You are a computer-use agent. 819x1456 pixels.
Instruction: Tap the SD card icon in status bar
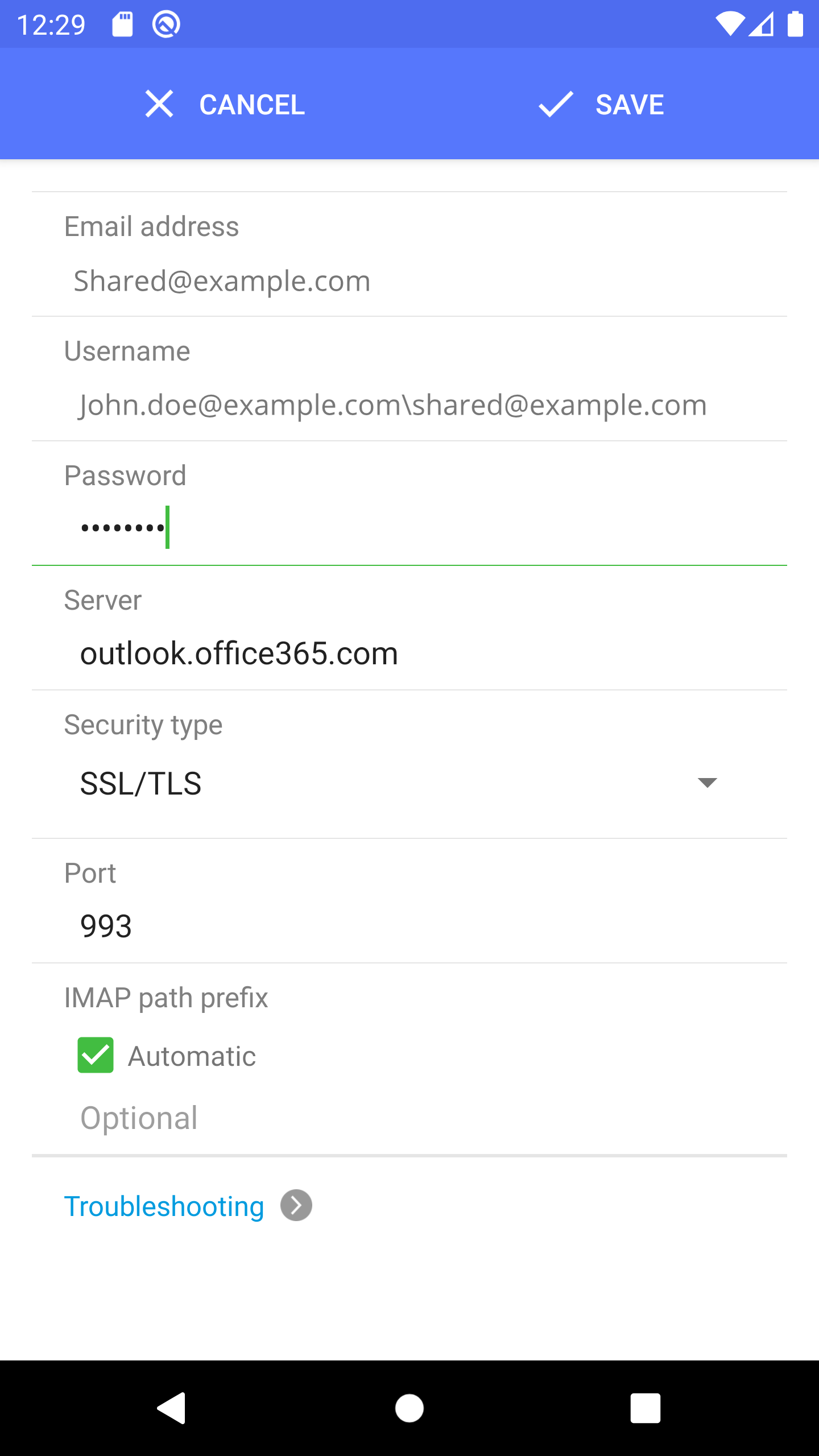pos(122,23)
